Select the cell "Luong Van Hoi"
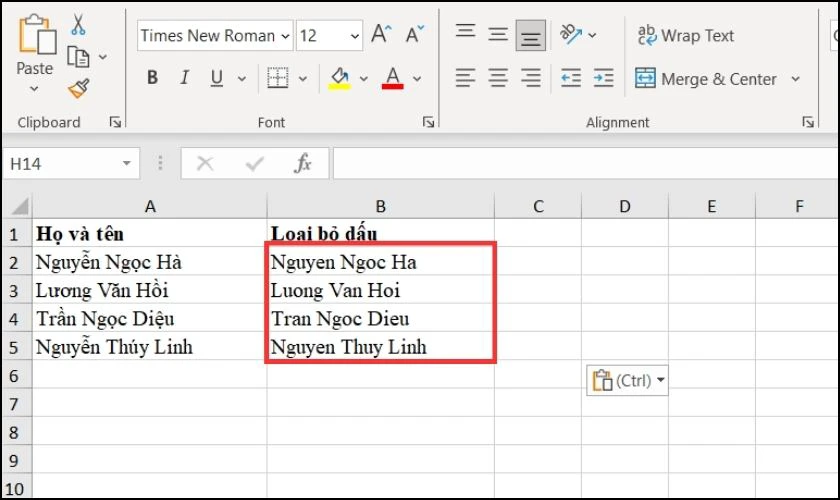 (x=380, y=290)
